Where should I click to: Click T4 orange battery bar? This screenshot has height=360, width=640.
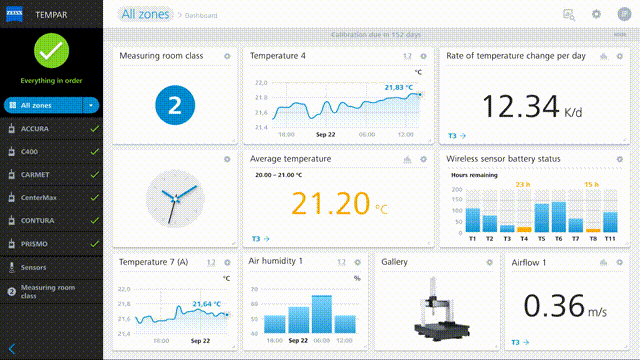[524, 229]
